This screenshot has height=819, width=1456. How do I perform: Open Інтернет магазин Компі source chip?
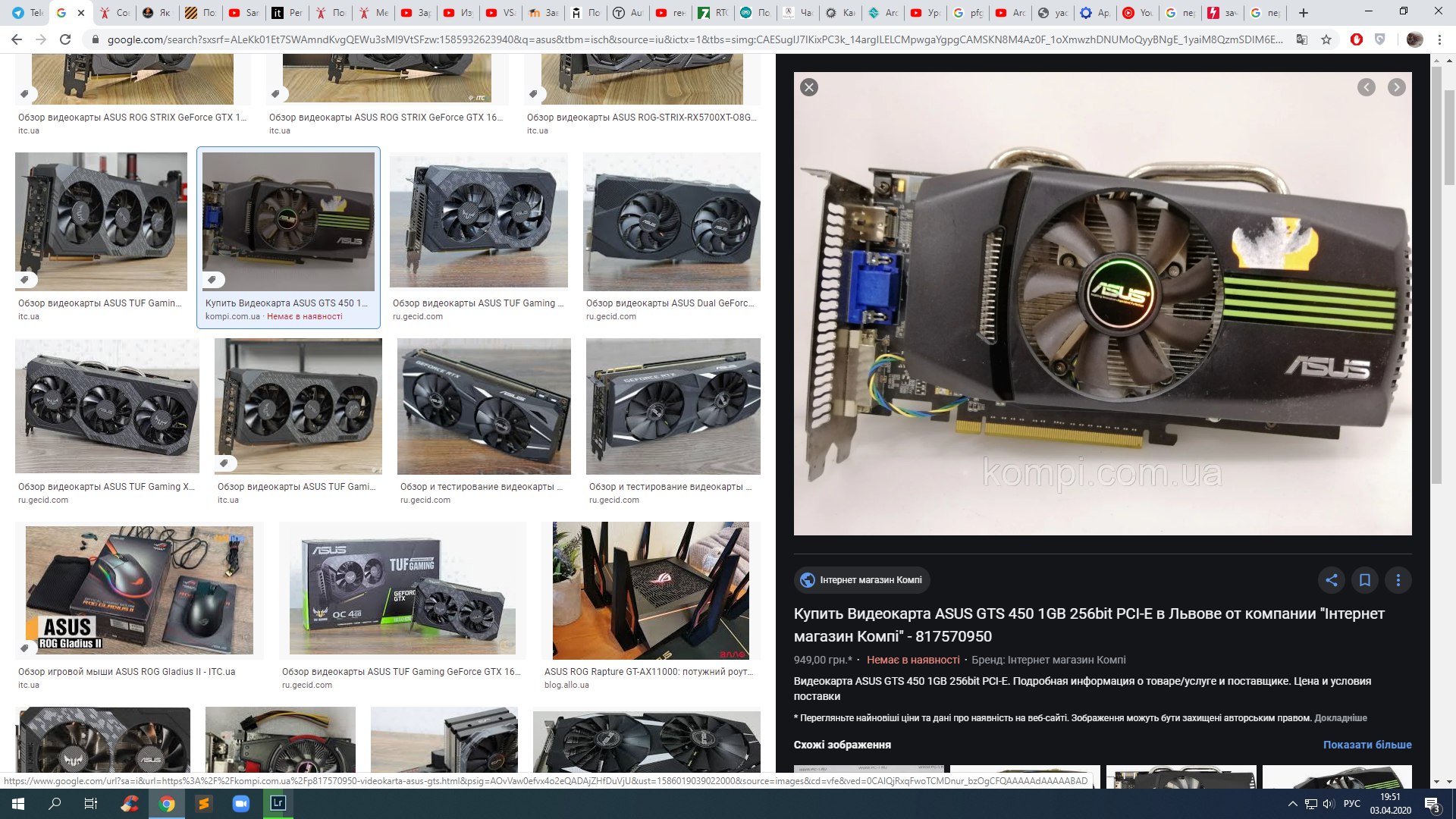[862, 580]
